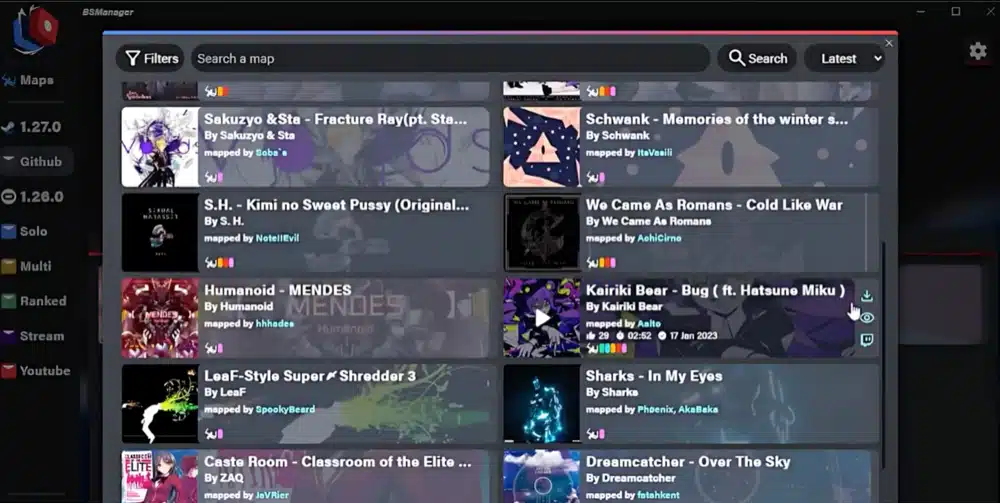This screenshot has height=504, width=1000.
Task: Click the Search button
Action: [x=757, y=59]
